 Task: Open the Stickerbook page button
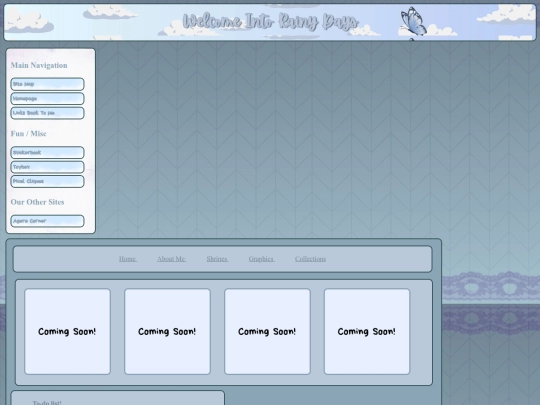click(x=47, y=153)
